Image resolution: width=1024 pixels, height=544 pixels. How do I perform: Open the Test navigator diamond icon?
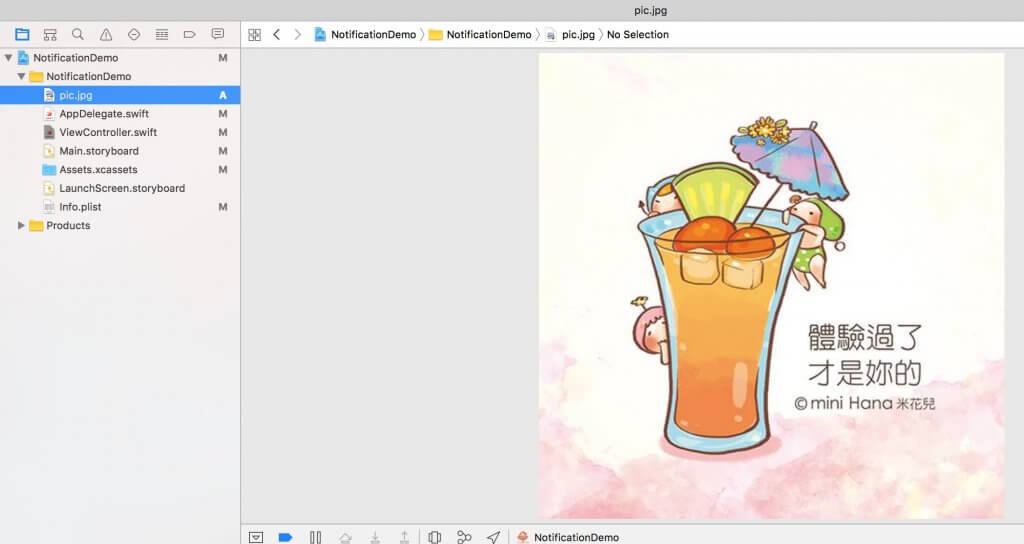click(134, 35)
